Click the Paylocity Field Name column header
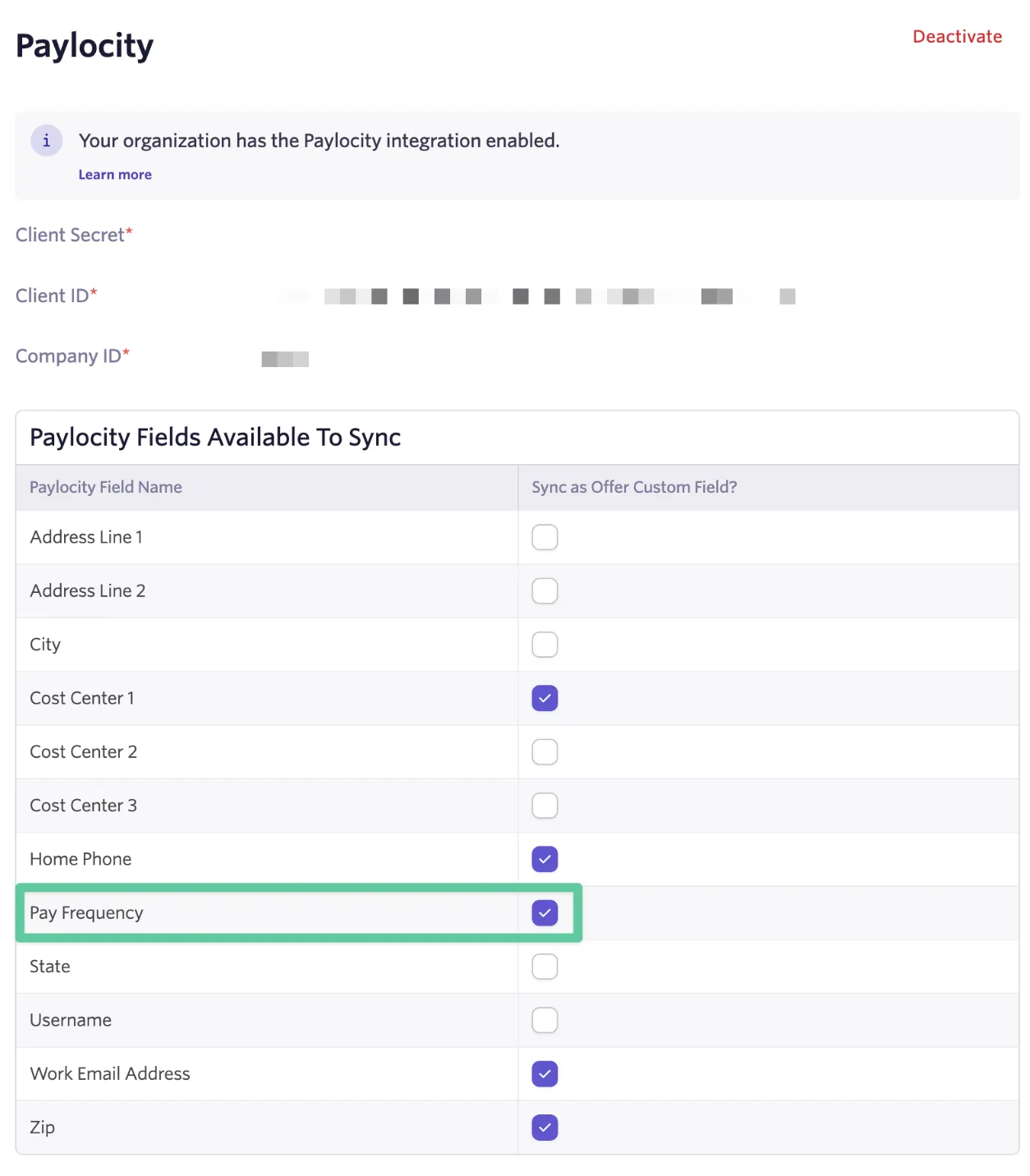Screen dimensions: 1030x1176 point(106,487)
